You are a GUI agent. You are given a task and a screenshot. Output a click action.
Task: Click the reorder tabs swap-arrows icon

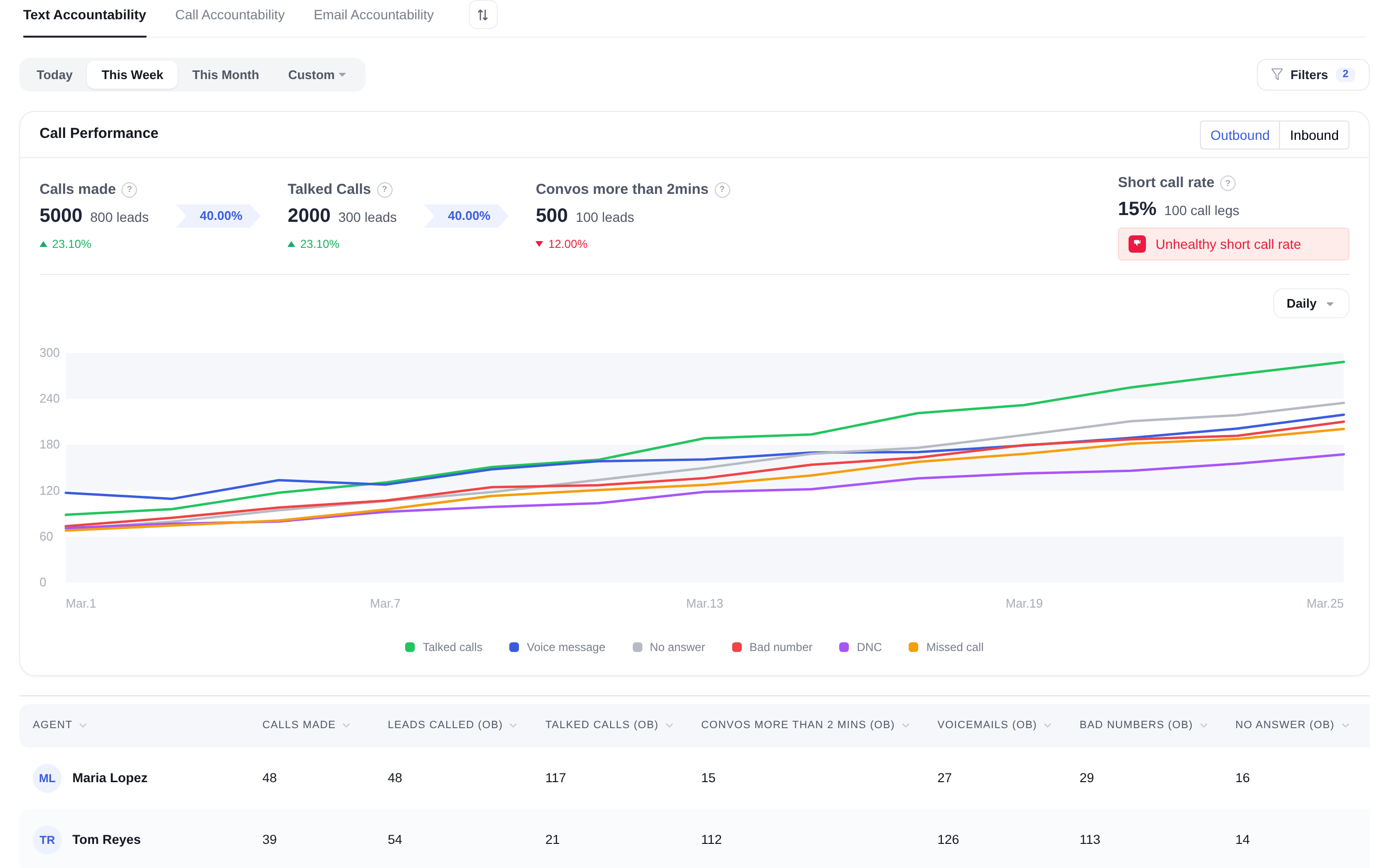click(x=483, y=15)
